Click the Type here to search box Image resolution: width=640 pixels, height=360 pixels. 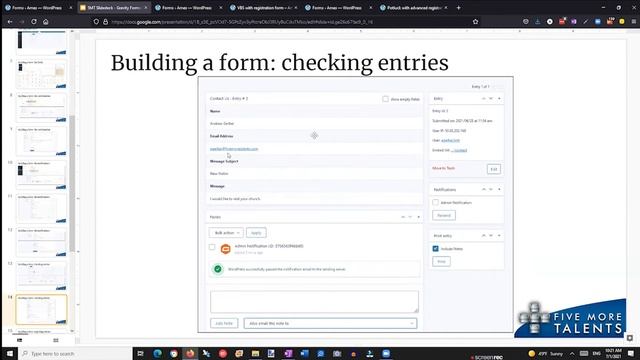pyautogui.click(x=76, y=353)
